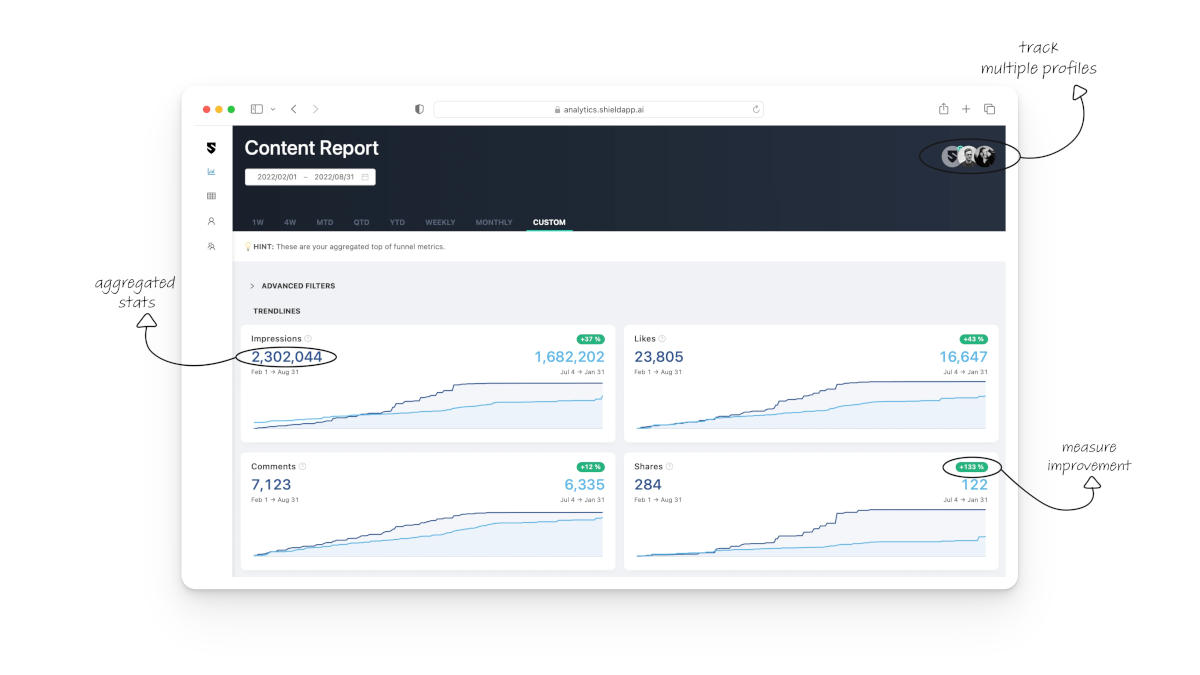1200x675 pixels.
Task: Open the multiple users icon in the sidebar
Action: (211, 247)
